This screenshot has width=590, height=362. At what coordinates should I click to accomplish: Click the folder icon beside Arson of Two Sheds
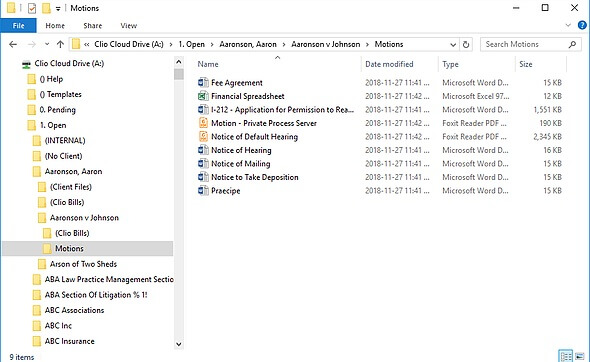(x=42, y=264)
